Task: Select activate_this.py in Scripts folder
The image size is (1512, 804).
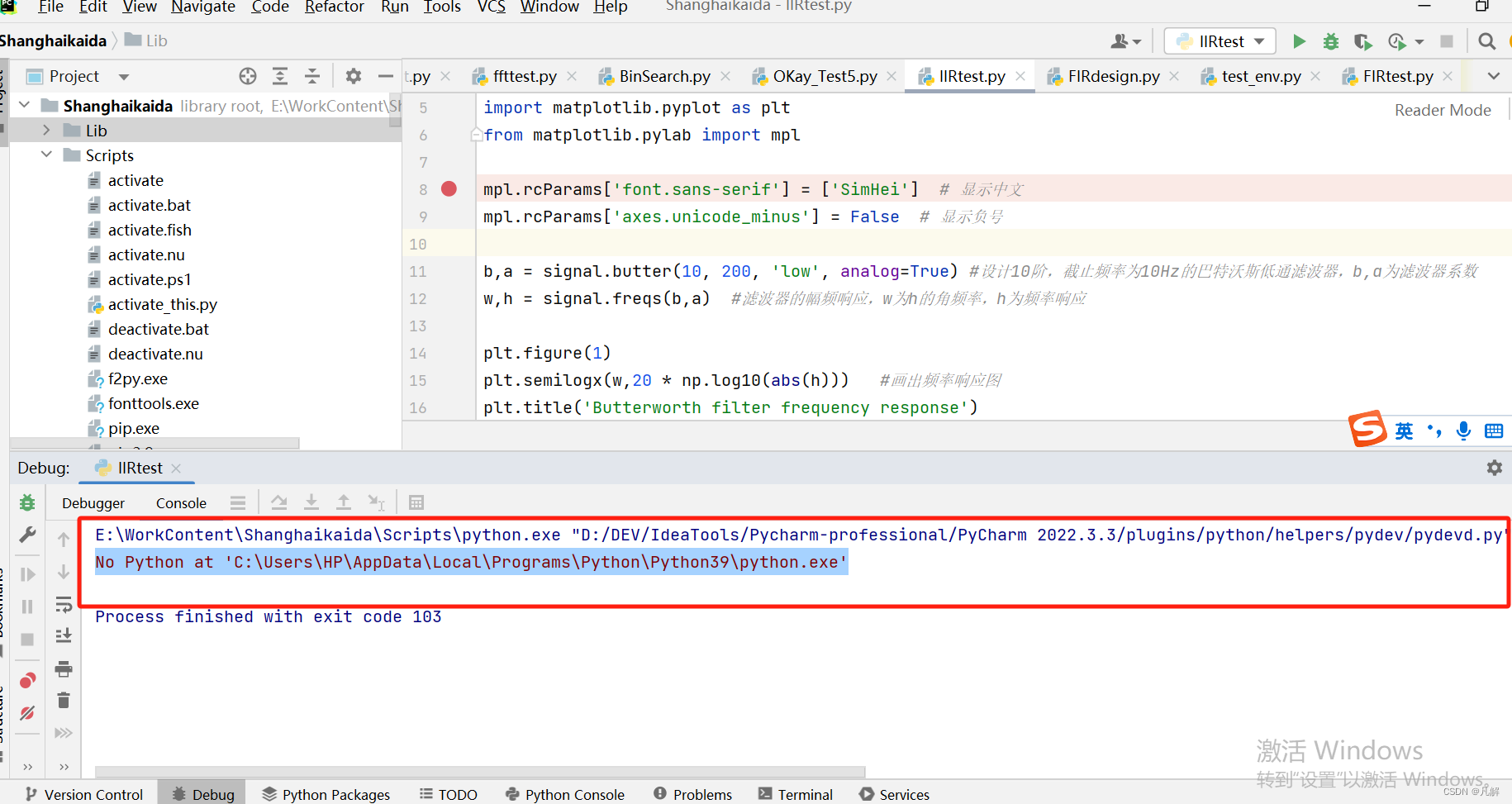Action: coord(162,304)
